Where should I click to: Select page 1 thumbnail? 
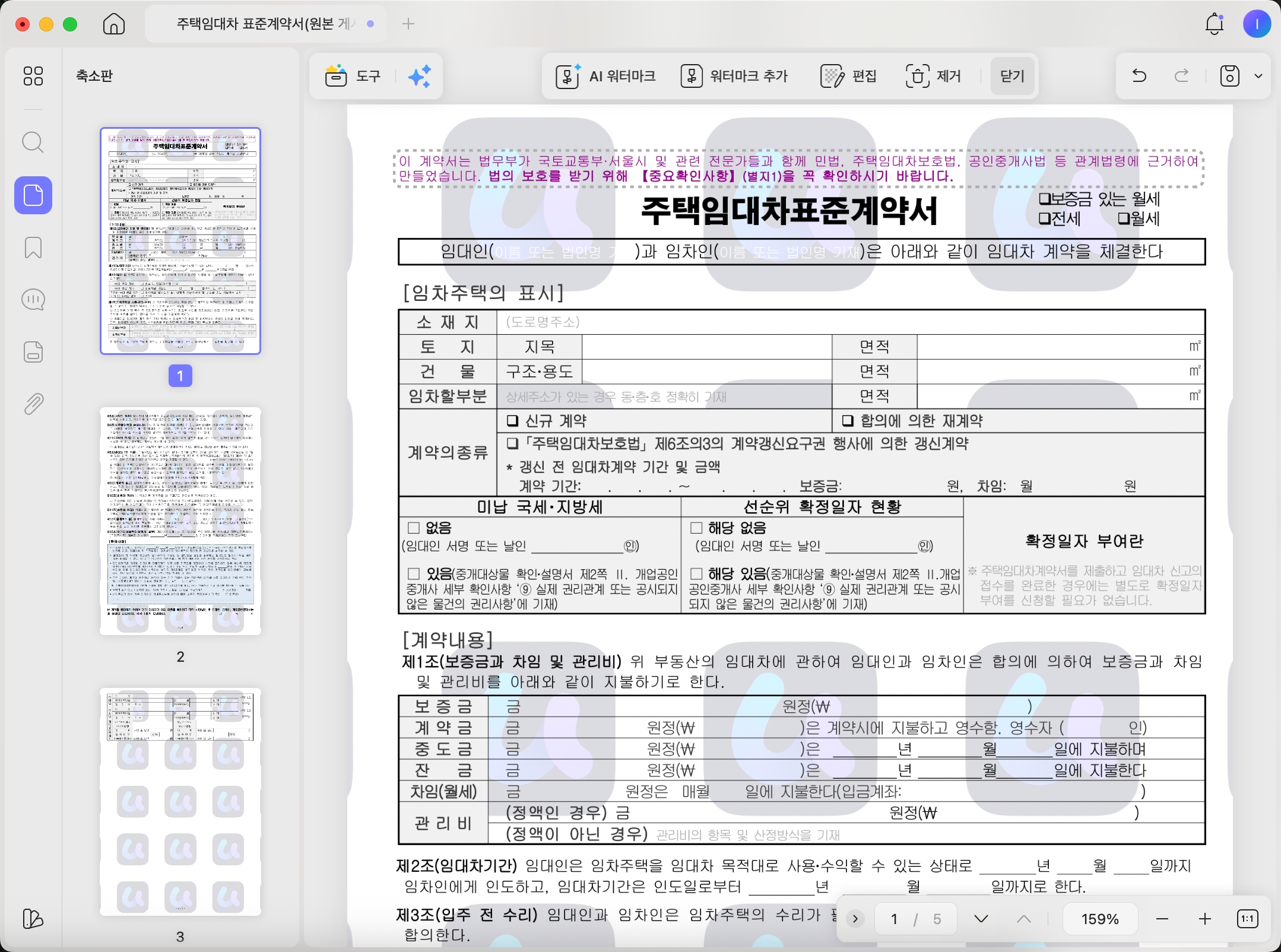pyautogui.click(x=180, y=241)
